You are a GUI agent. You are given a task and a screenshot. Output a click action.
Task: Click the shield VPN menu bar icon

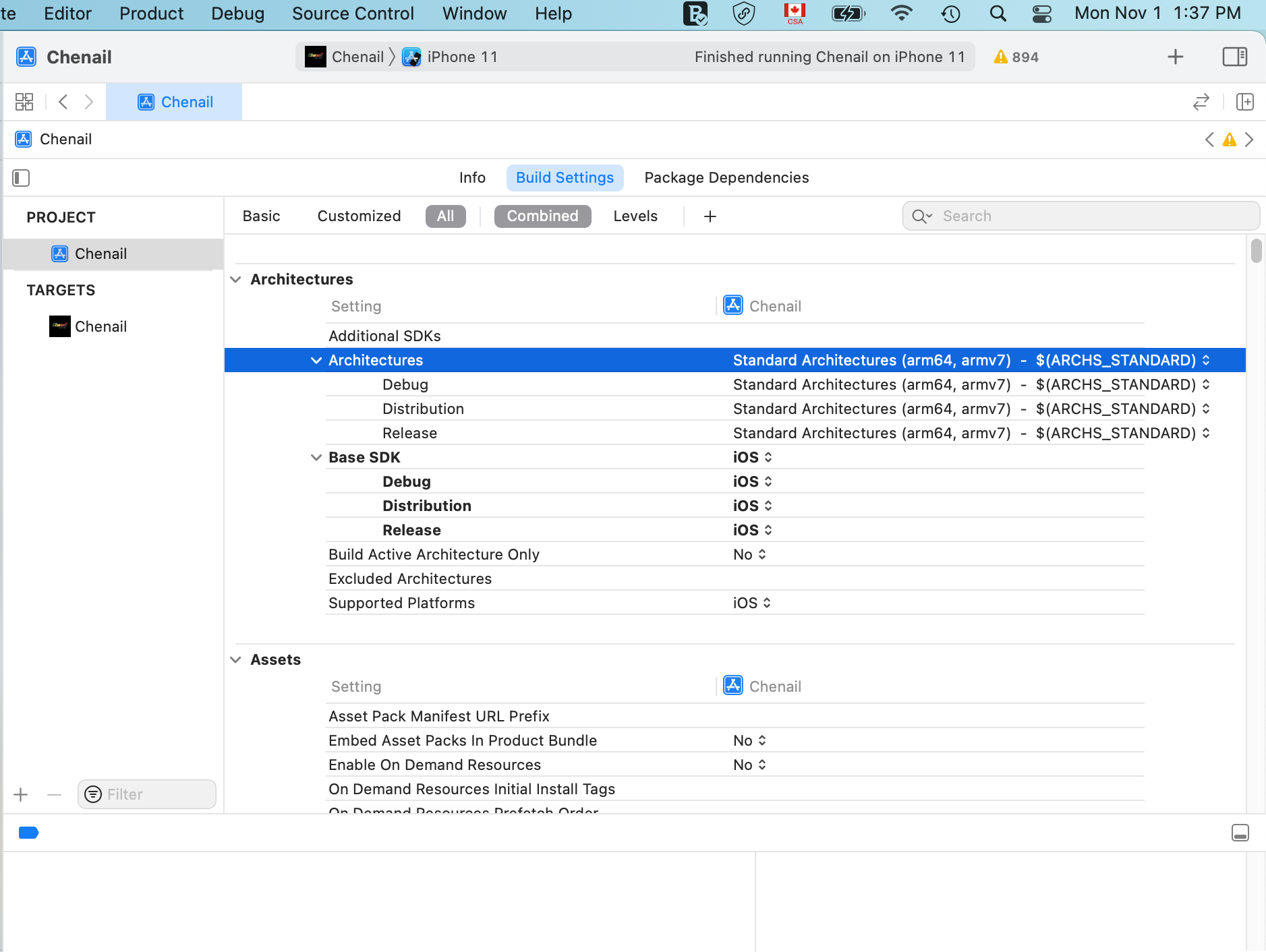743,13
